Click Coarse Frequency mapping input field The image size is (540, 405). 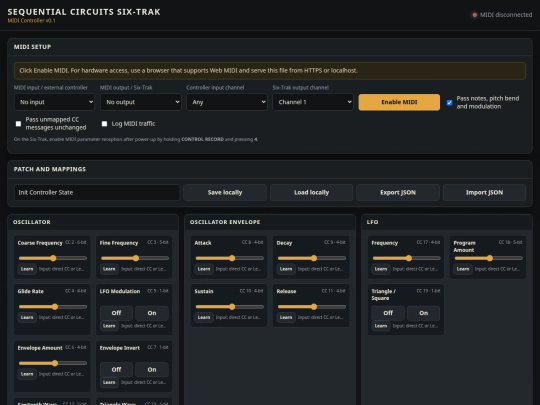point(62,269)
